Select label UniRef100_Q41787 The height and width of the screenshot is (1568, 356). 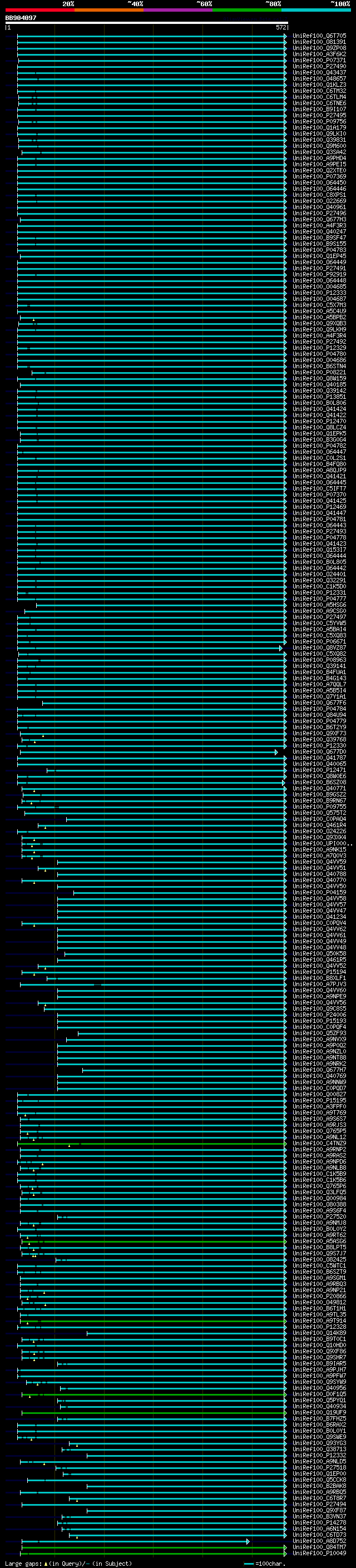click(319, 758)
